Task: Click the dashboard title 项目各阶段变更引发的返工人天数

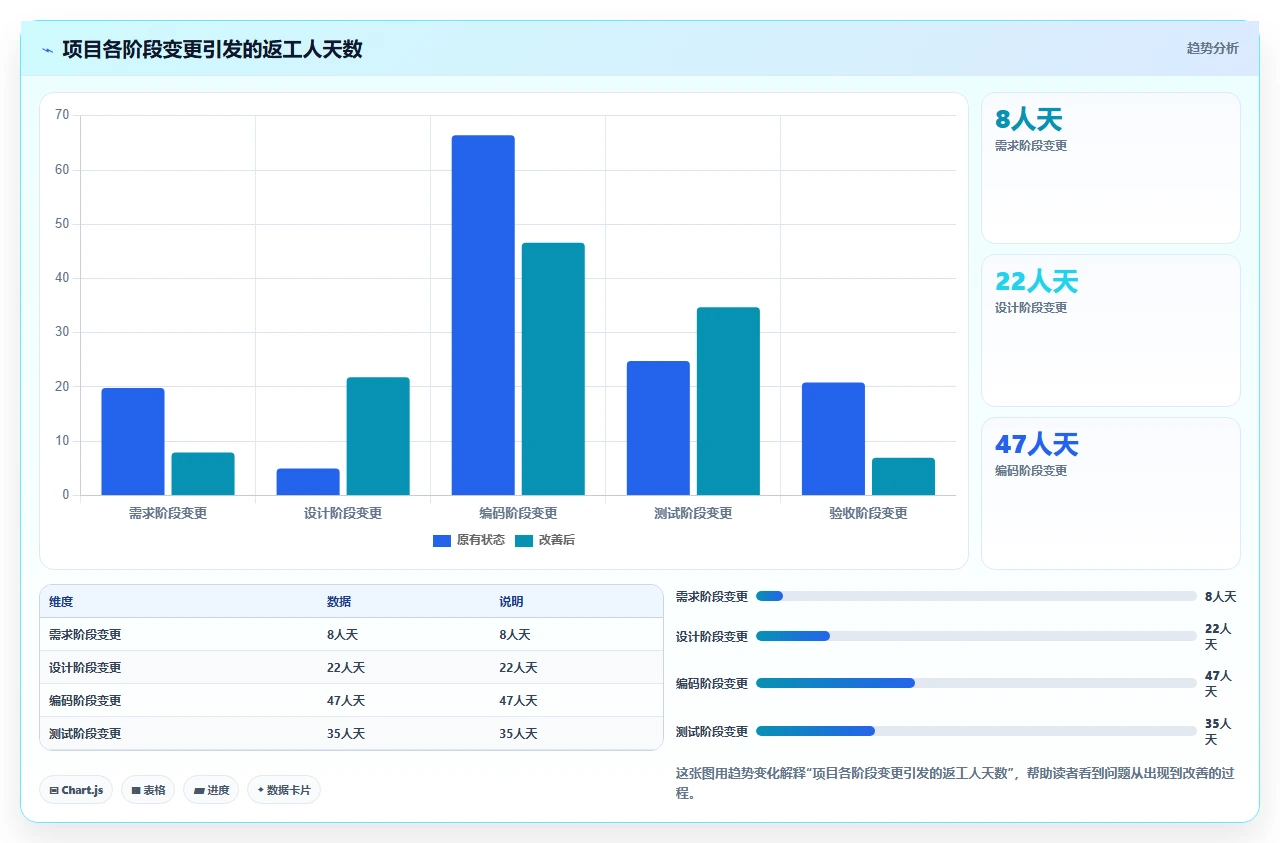Action: pyautogui.click(x=212, y=49)
